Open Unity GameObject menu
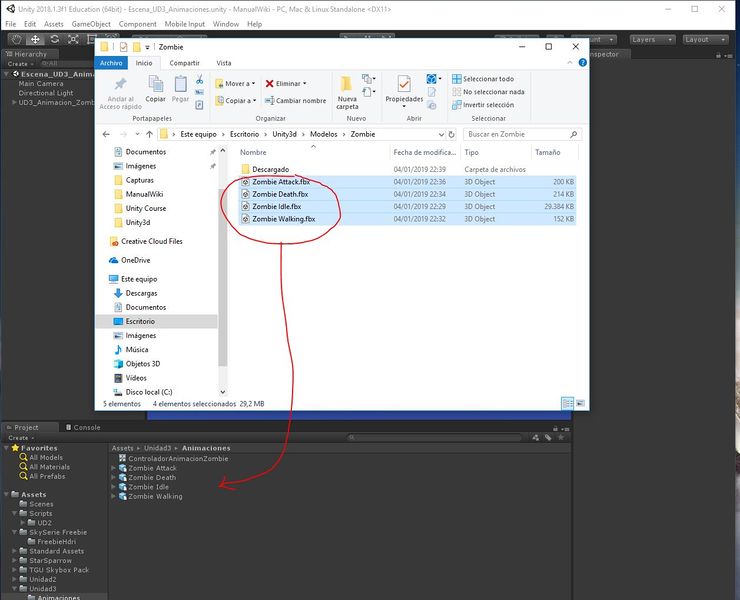This screenshot has width=740, height=600. point(91,24)
